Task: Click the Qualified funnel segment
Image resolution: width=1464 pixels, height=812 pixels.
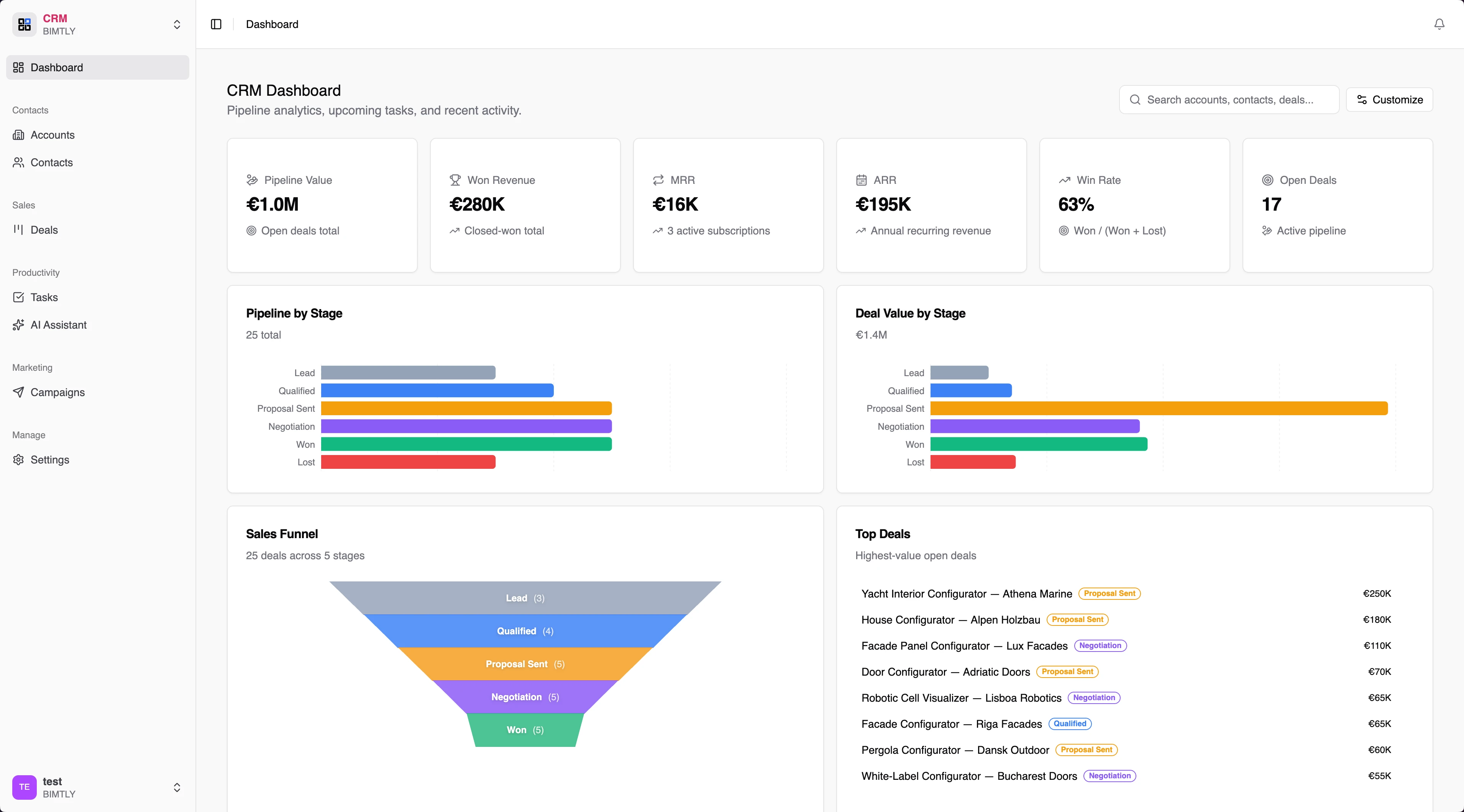Action: pos(525,631)
